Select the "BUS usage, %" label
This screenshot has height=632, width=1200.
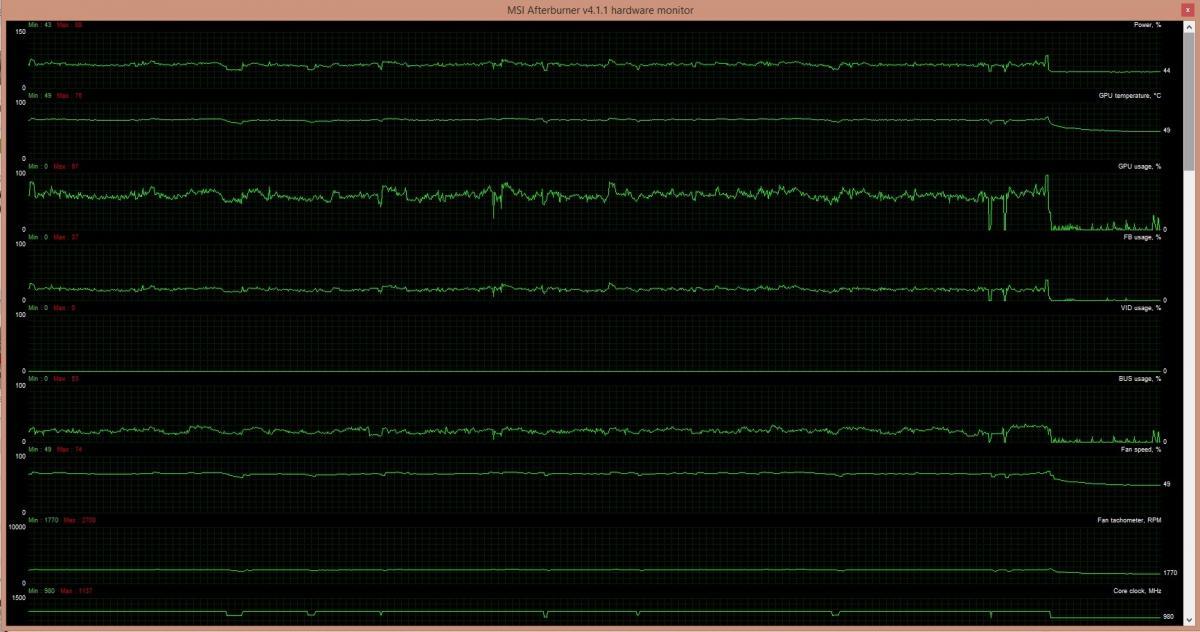pos(1140,379)
